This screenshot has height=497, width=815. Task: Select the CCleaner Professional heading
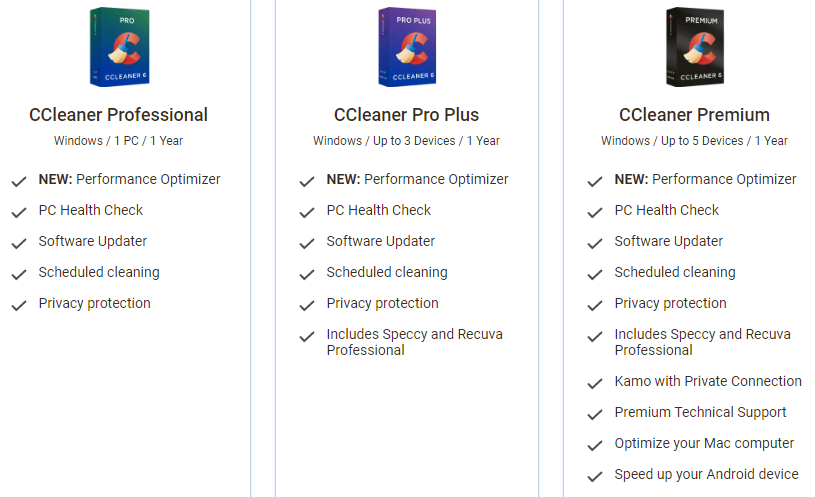119,114
